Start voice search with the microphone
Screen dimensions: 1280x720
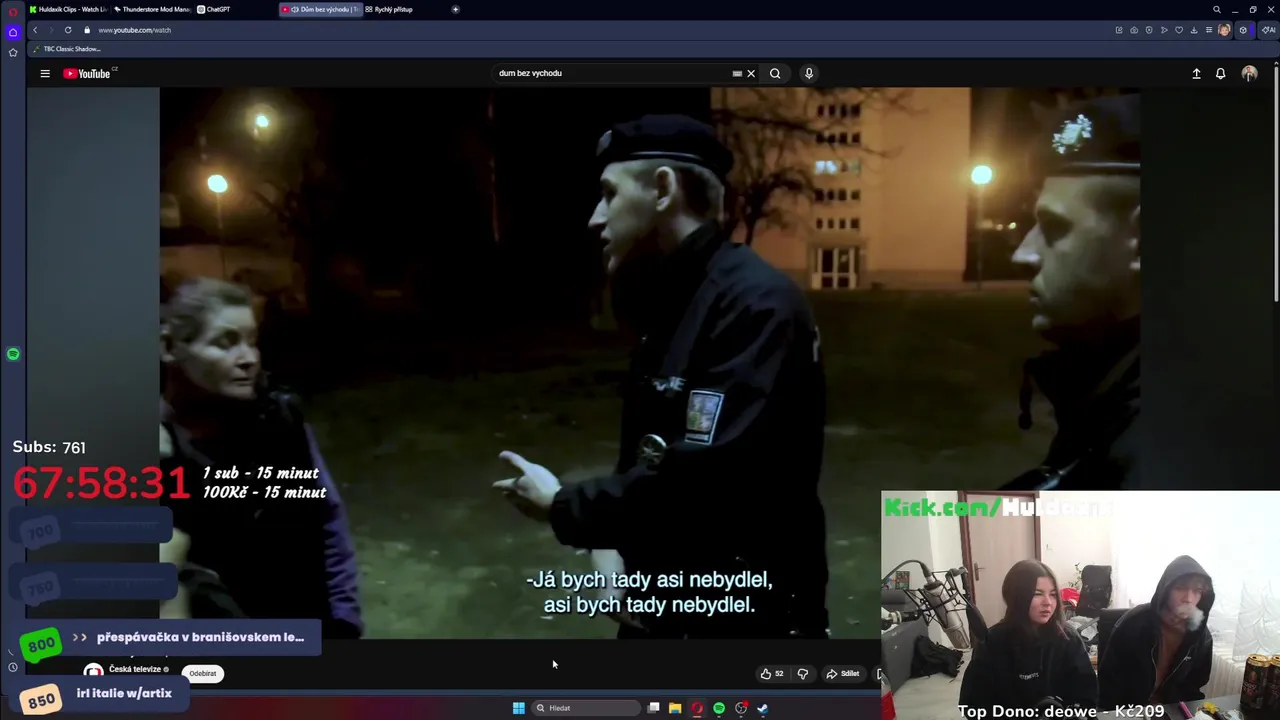[x=809, y=73]
